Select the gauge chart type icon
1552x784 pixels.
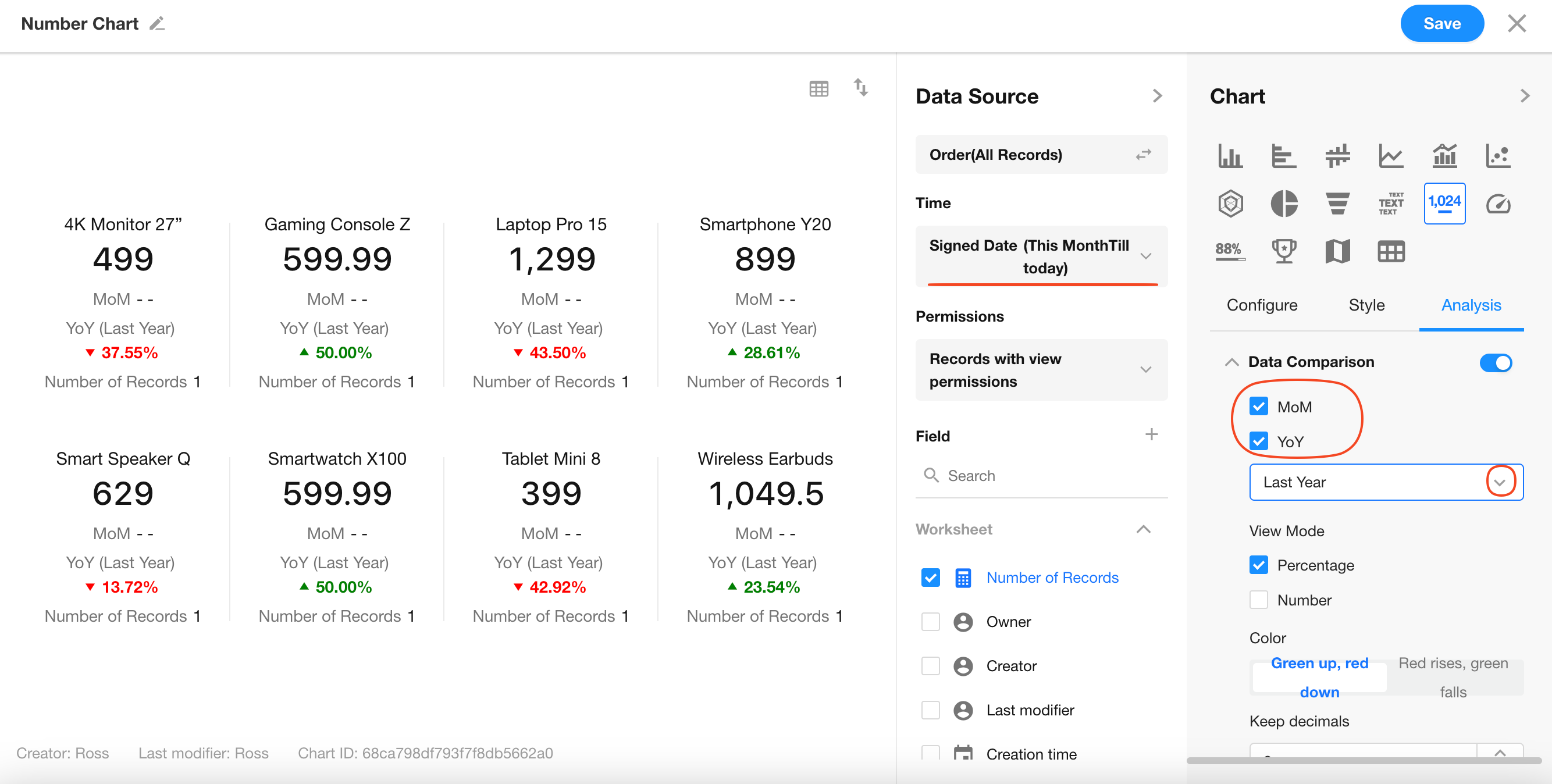tap(1498, 204)
